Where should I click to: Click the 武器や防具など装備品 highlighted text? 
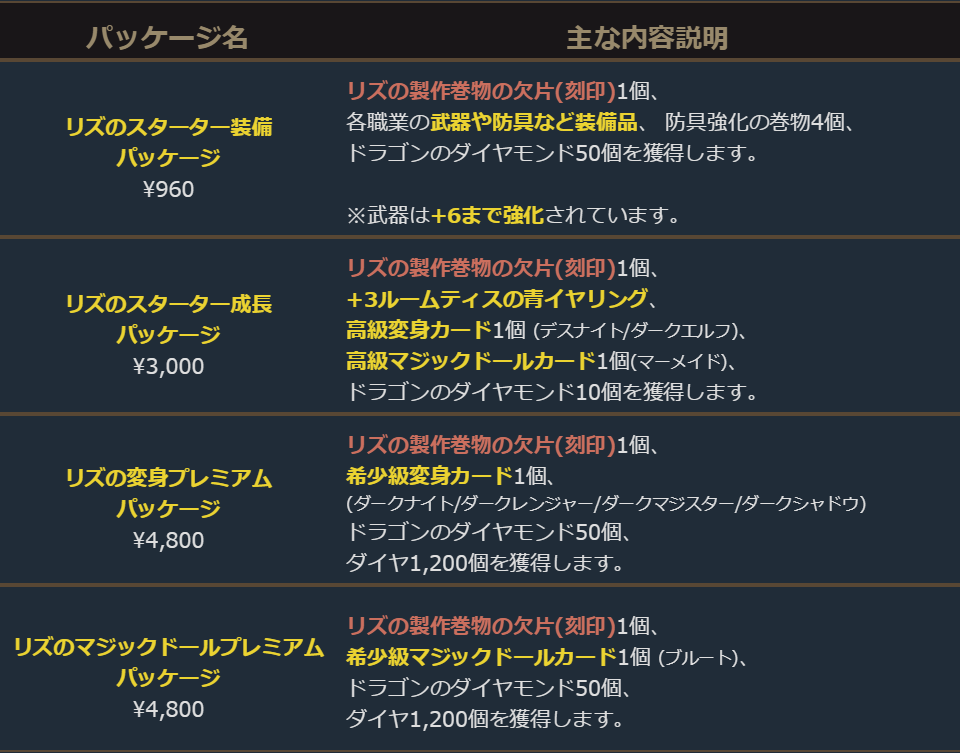(534, 123)
